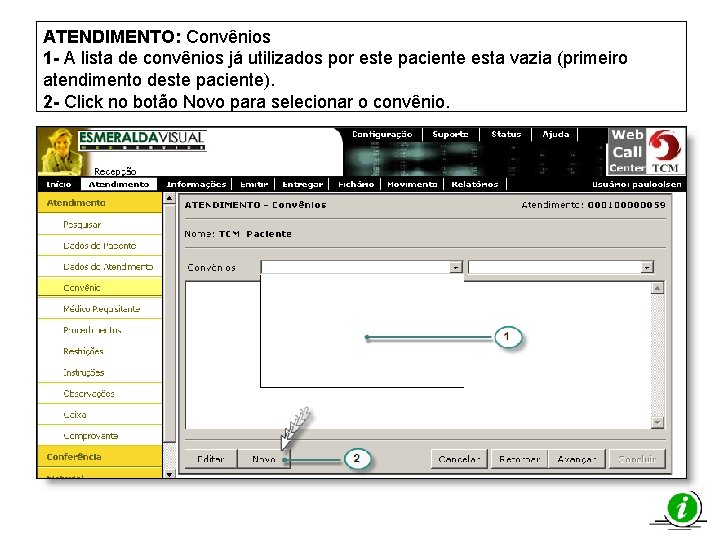Image resolution: width=720 pixels, height=540 pixels.
Task: Select Pesquisar in the sidebar
Action: (100, 225)
